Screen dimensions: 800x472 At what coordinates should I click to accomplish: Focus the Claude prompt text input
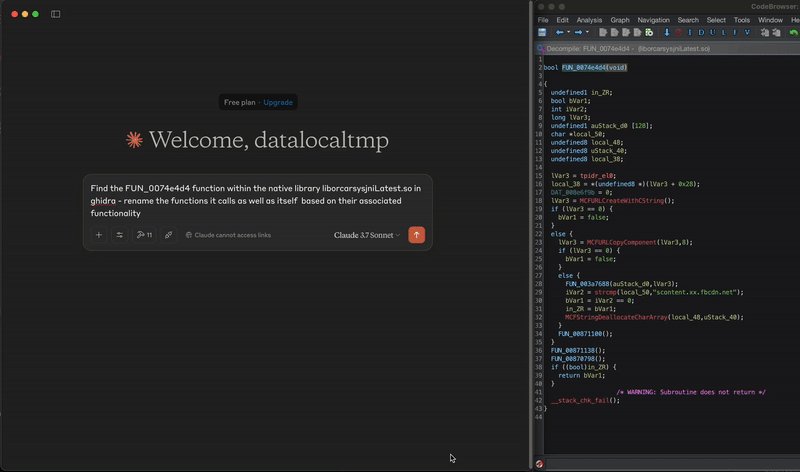point(257,201)
